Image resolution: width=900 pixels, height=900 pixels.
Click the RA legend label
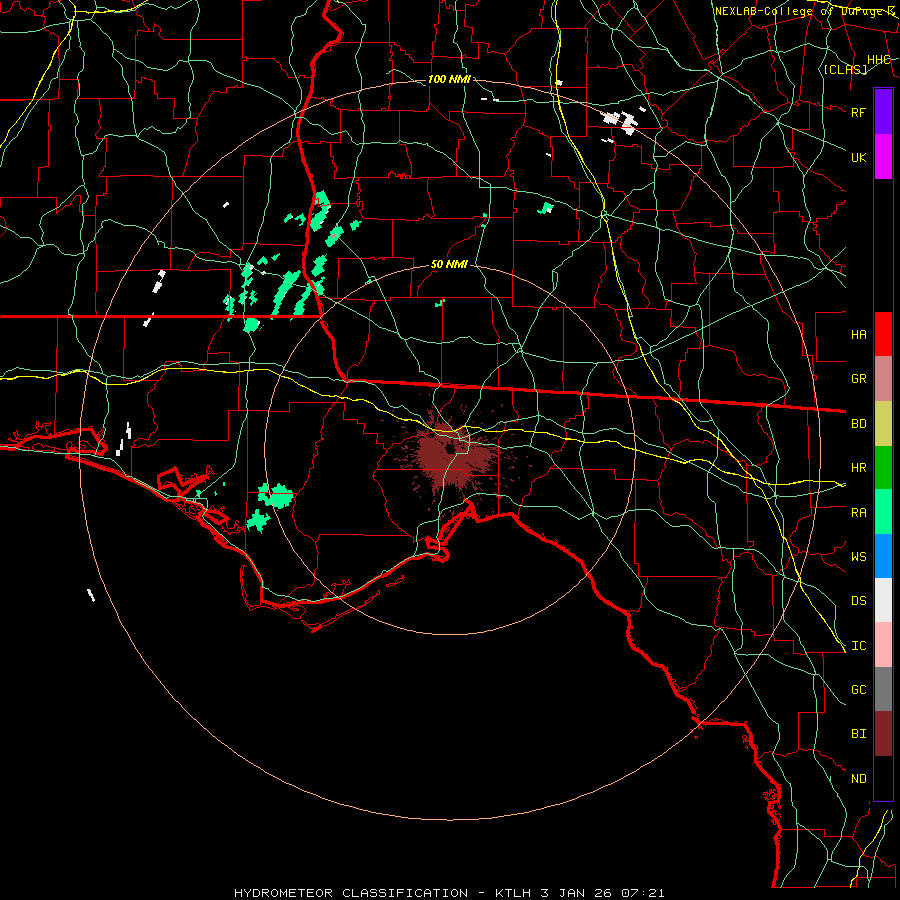[859, 513]
